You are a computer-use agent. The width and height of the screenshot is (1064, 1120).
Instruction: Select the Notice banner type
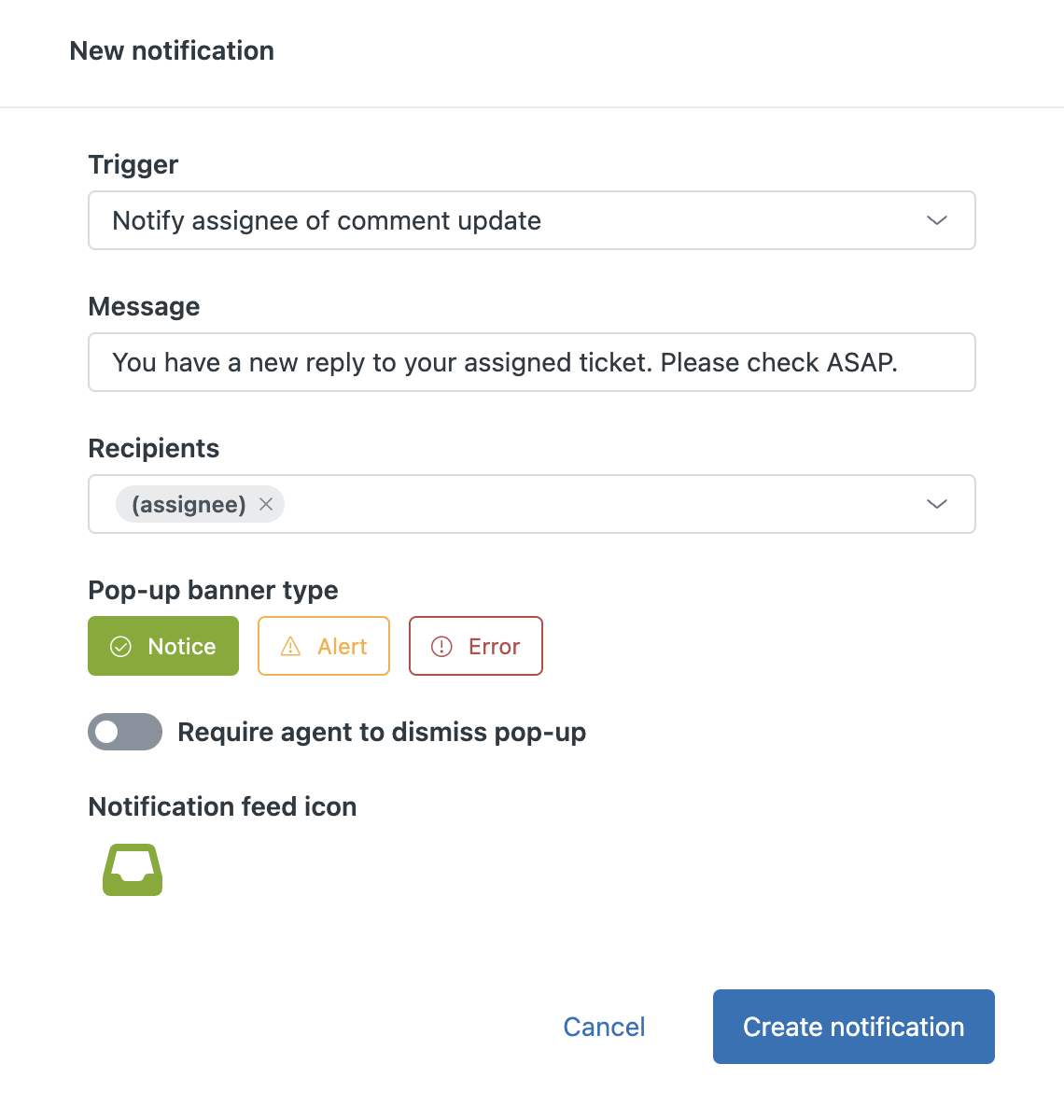pyautogui.click(x=163, y=646)
